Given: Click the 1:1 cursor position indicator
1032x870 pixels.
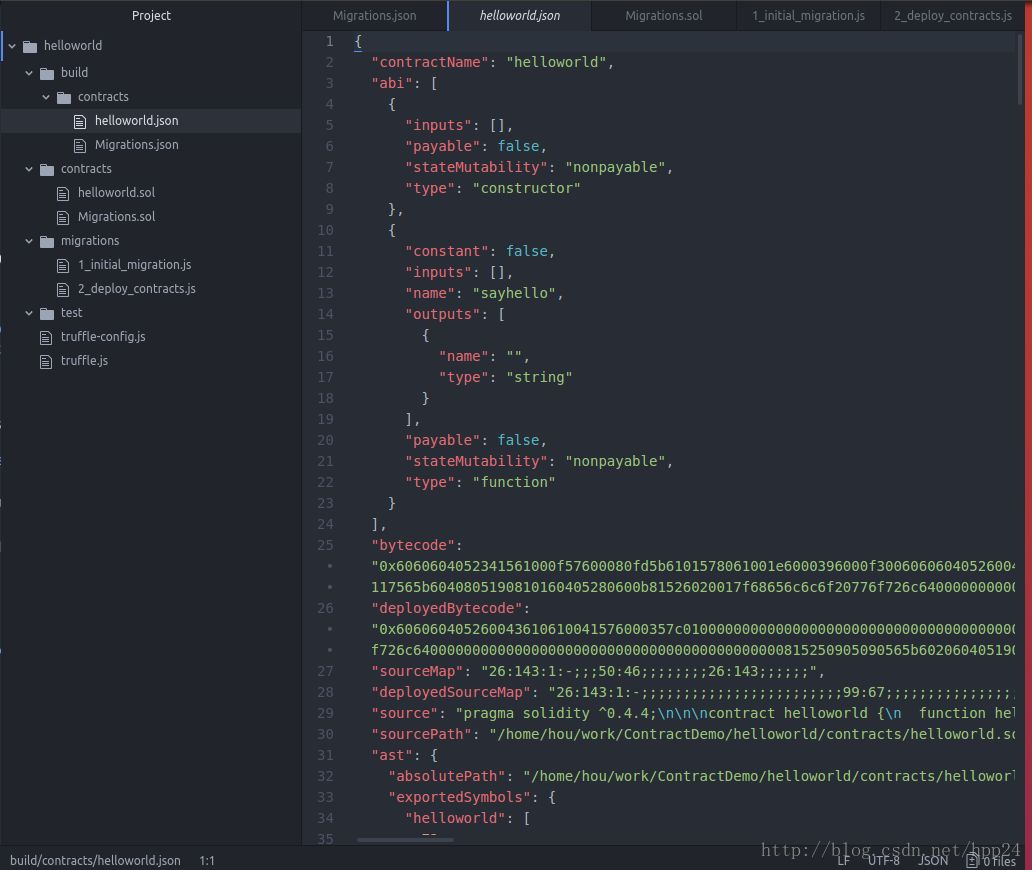Looking at the screenshot, I should tap(207, 861).
